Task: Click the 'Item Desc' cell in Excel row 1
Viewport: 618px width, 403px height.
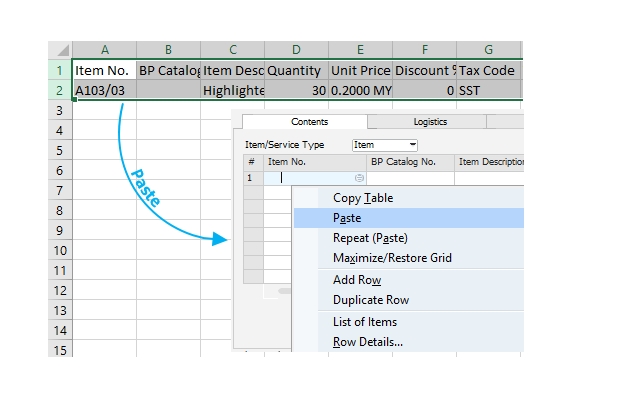Action: (233, 70)
